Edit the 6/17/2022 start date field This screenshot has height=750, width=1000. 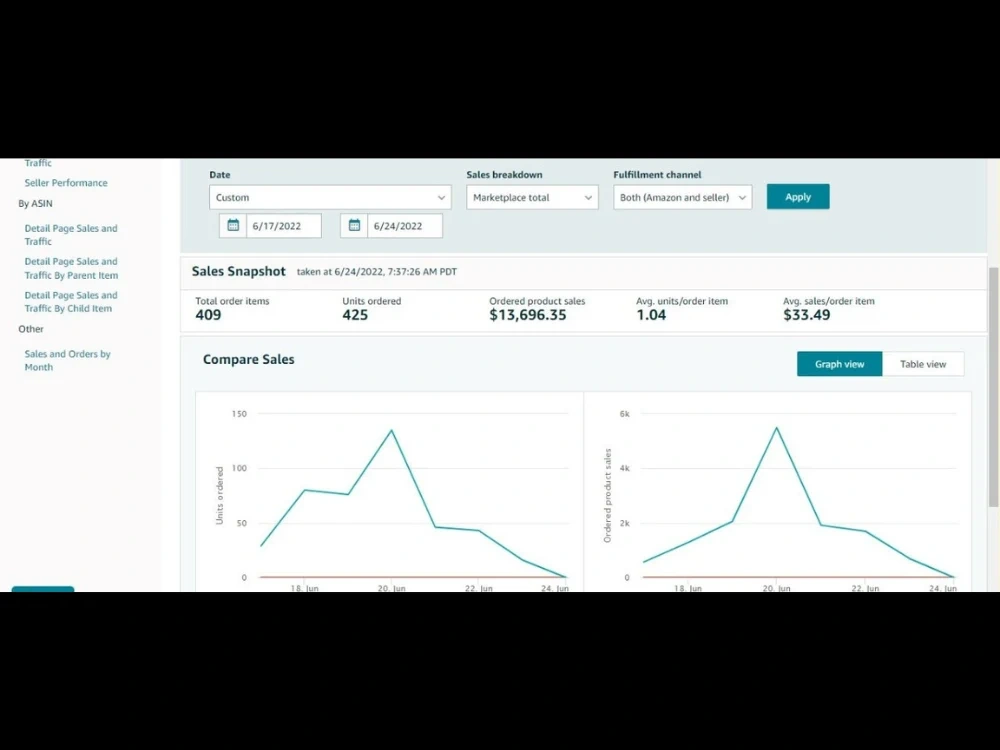point(284,226)
